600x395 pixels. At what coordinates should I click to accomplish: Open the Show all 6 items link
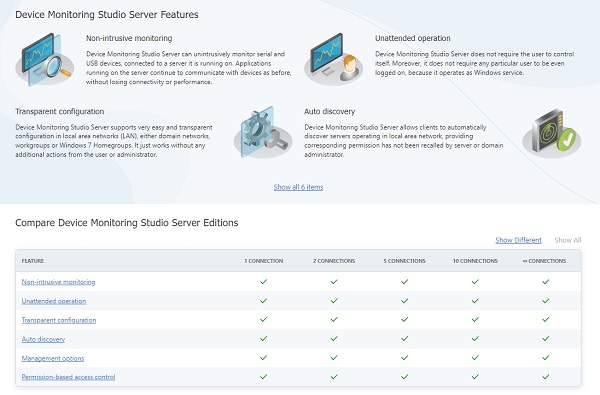(298, 187)
